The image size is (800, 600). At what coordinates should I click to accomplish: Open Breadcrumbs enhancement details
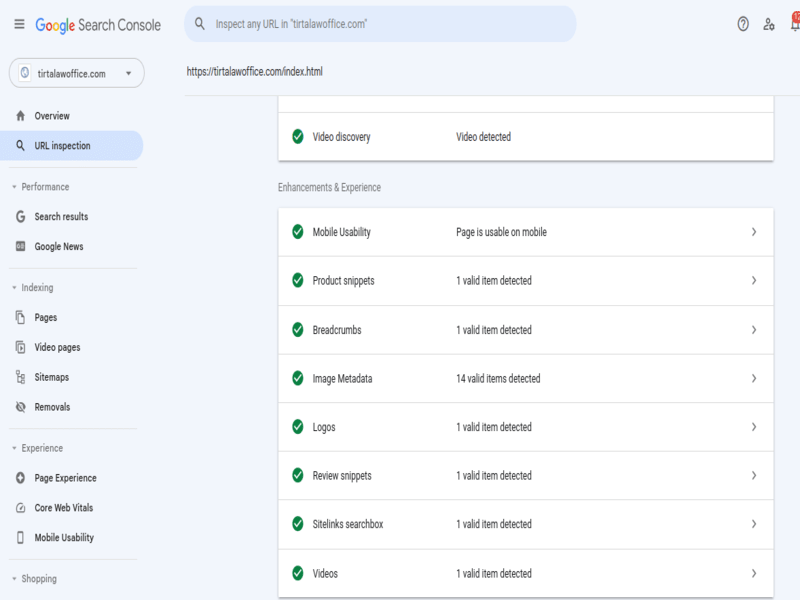click(525, 330)
